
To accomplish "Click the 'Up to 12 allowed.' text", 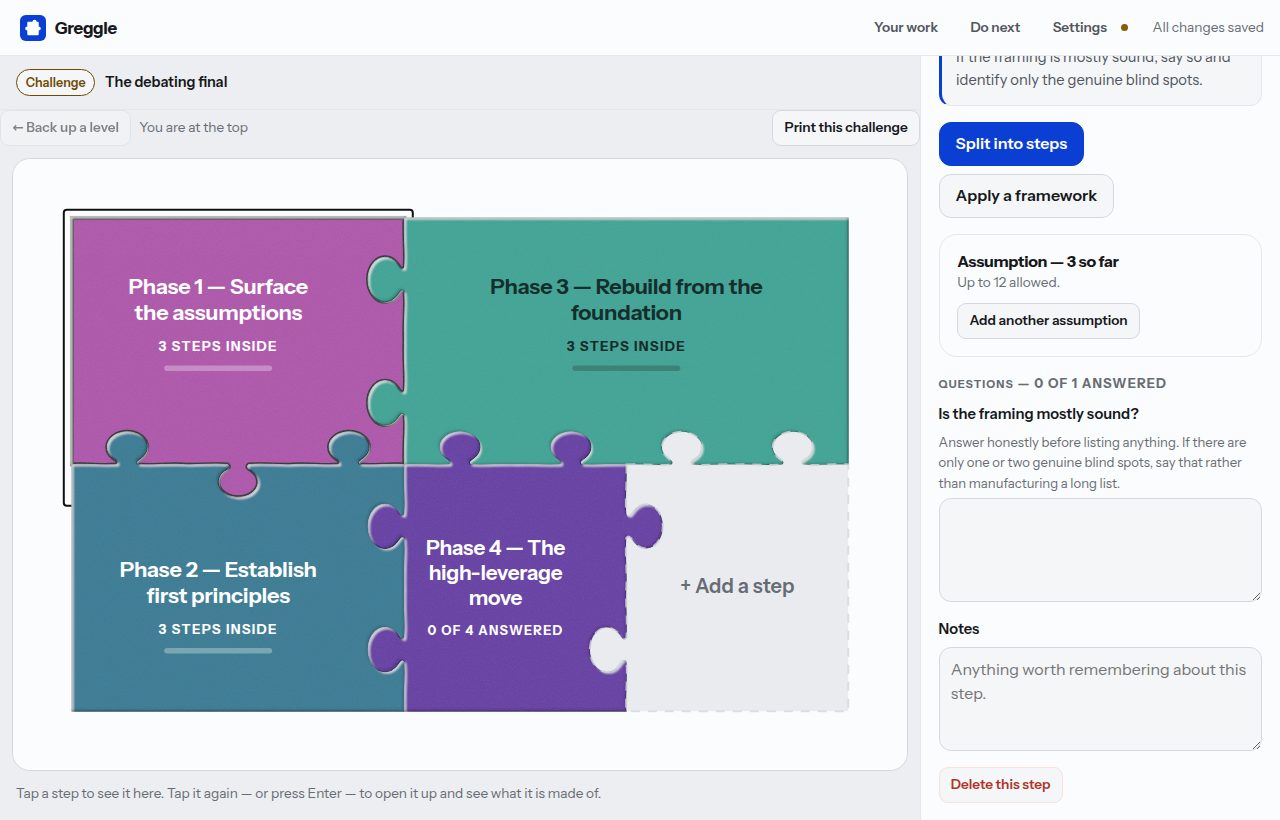I will click(x=1008, y=283).
